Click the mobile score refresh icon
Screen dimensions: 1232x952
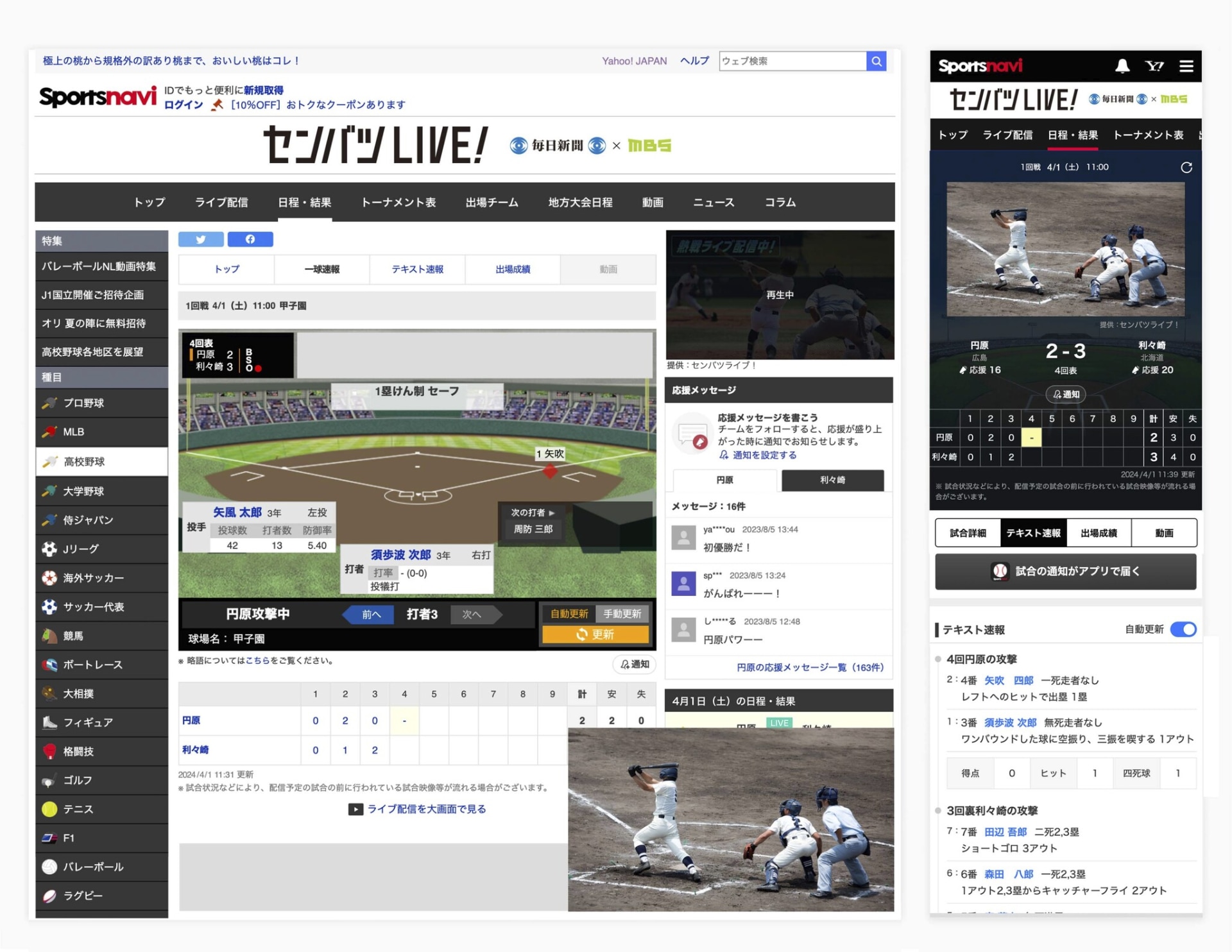(x=1186, y=167)
